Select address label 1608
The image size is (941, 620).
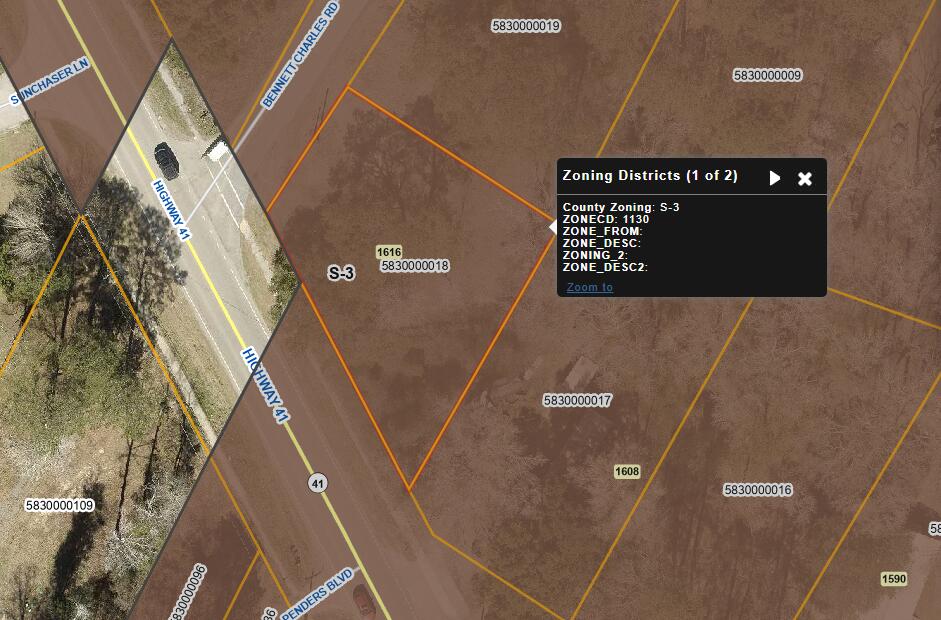click(627, 471)
